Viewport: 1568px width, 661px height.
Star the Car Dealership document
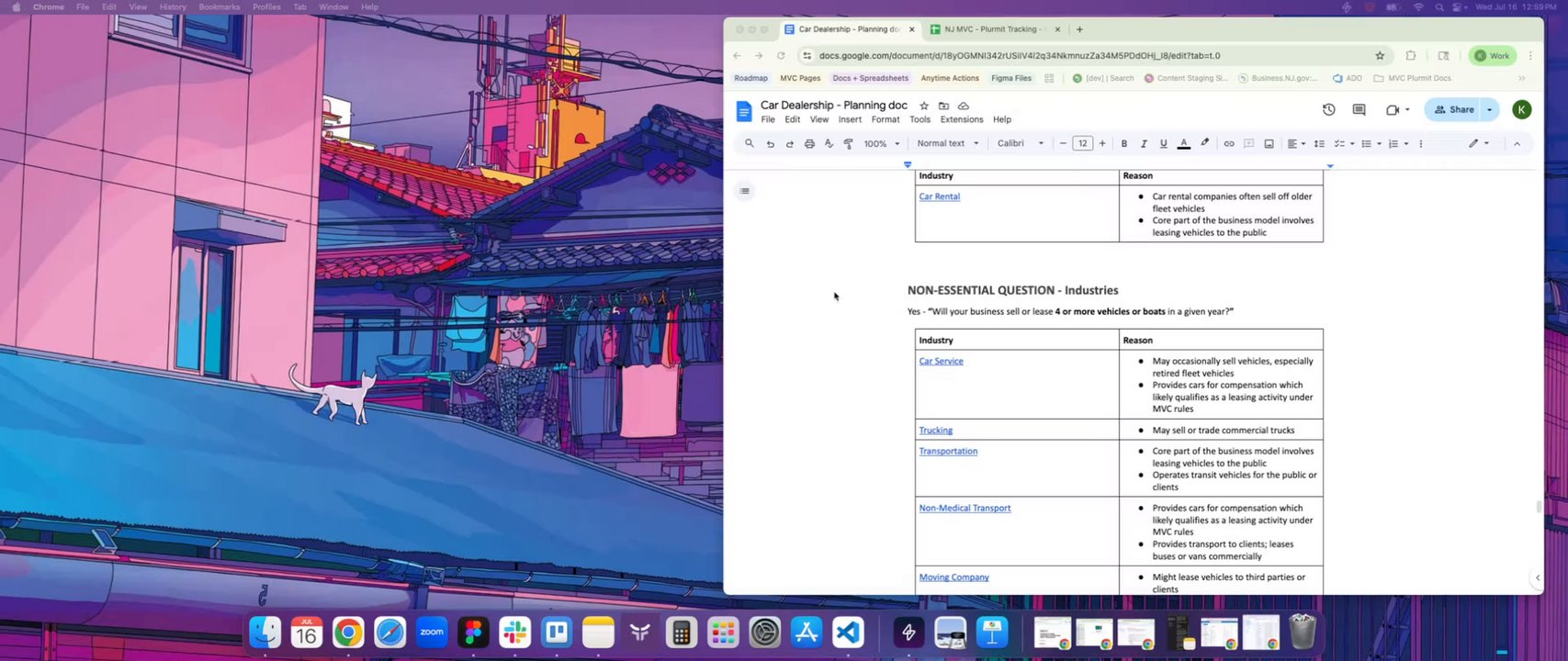click(924, 106)
